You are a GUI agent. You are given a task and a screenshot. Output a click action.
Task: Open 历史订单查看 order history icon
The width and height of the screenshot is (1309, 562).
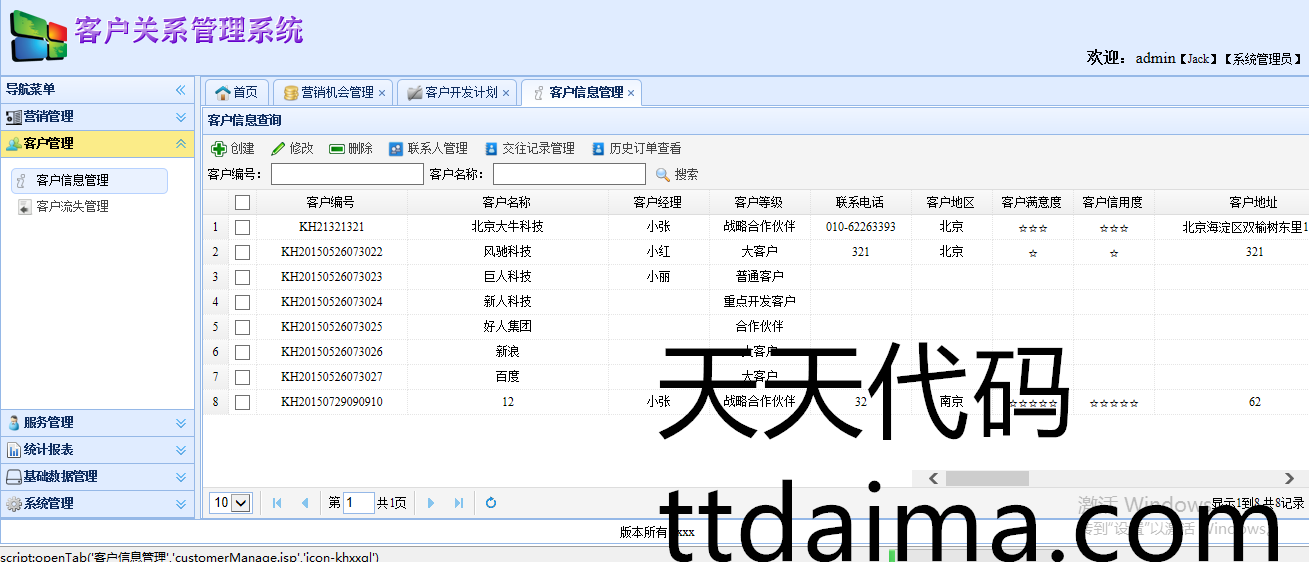point(598,149)
